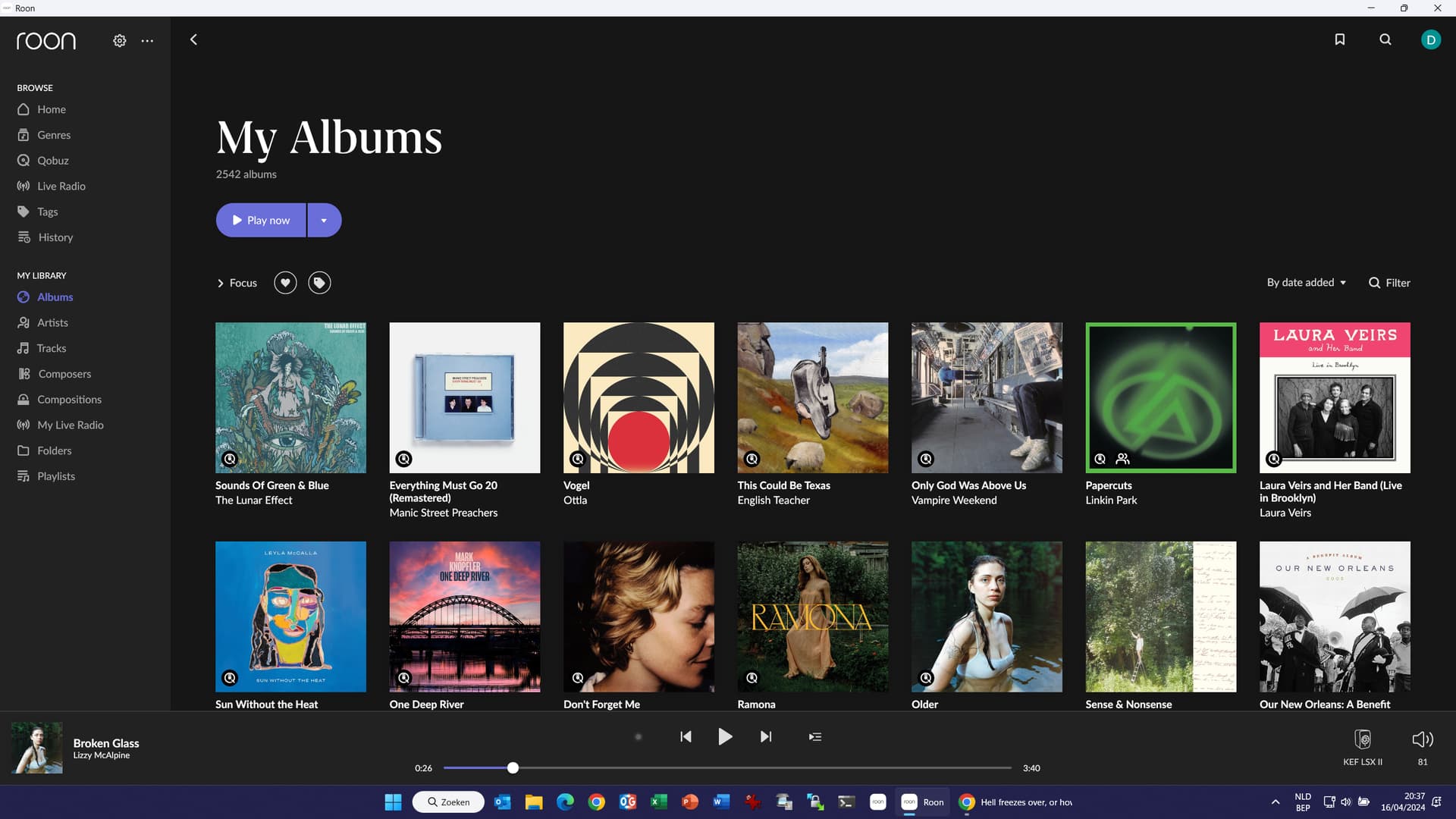Toggle the Roon Radio dot indicator
1456x819 pixels.
pos(639,736)
